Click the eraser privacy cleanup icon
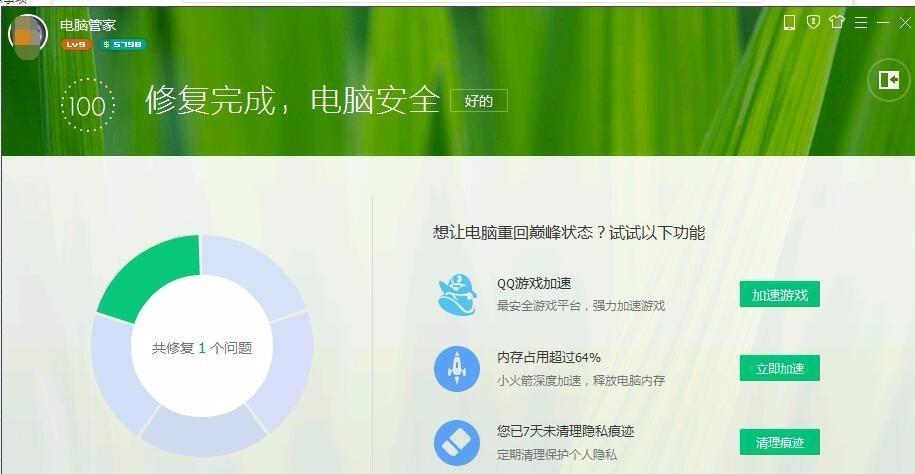The width and height of the screenshot is (915, 474). (457, 443)
